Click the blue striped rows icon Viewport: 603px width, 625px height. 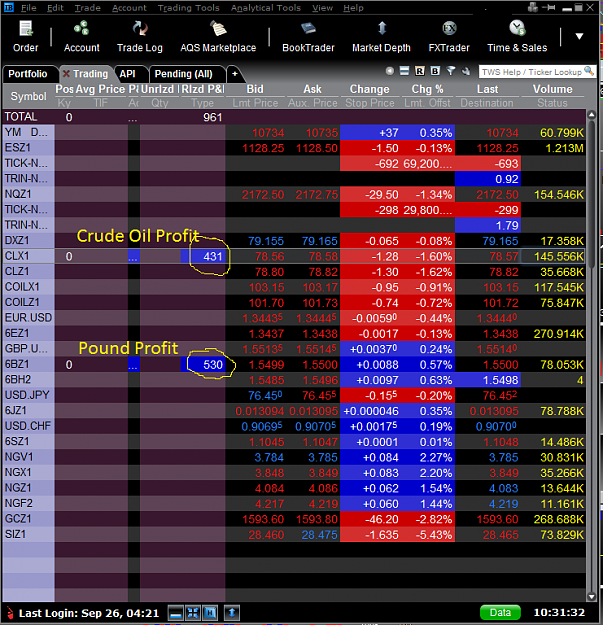pyautogui.click(x=405, y=71)
